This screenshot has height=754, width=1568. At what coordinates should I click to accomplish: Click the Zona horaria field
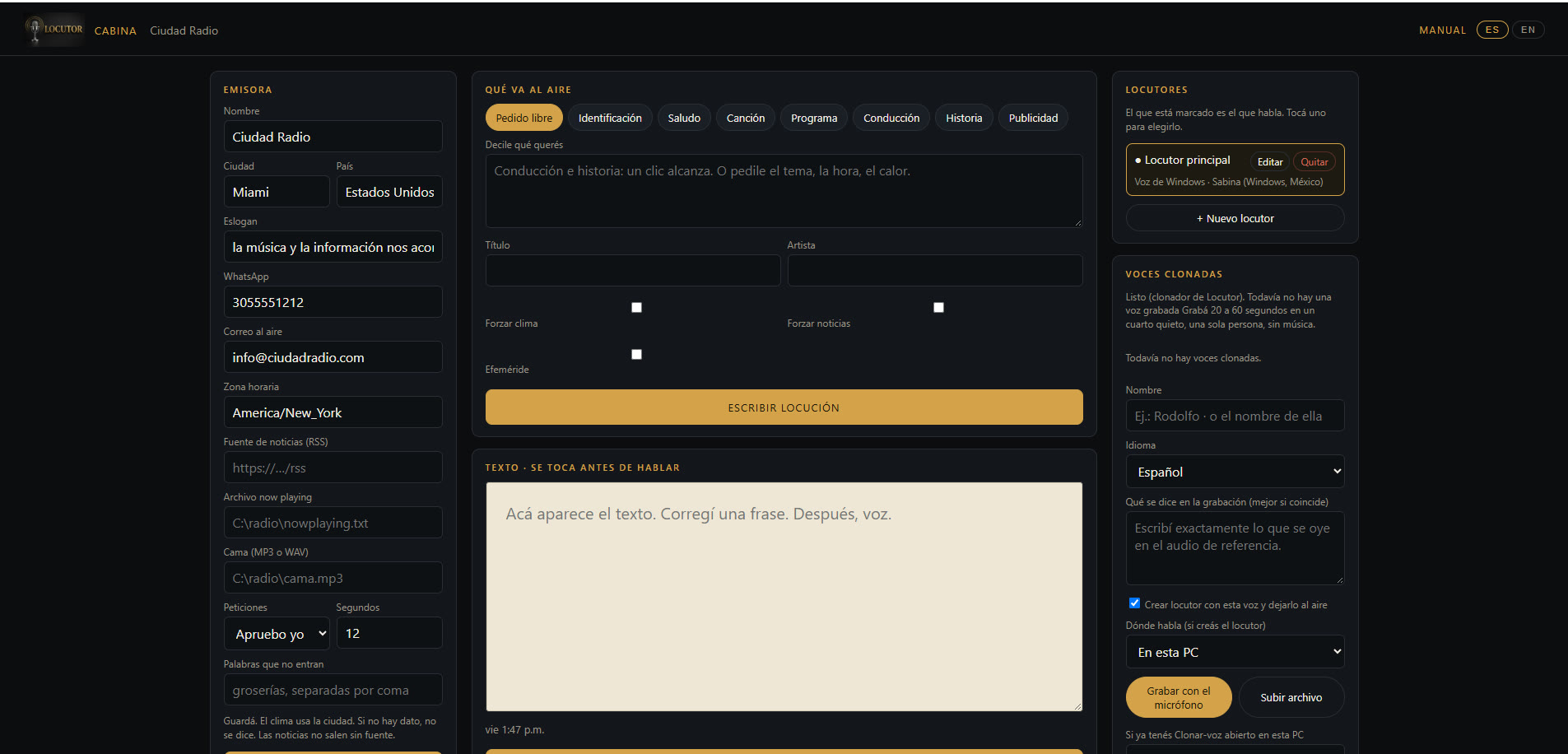(333, 412)
